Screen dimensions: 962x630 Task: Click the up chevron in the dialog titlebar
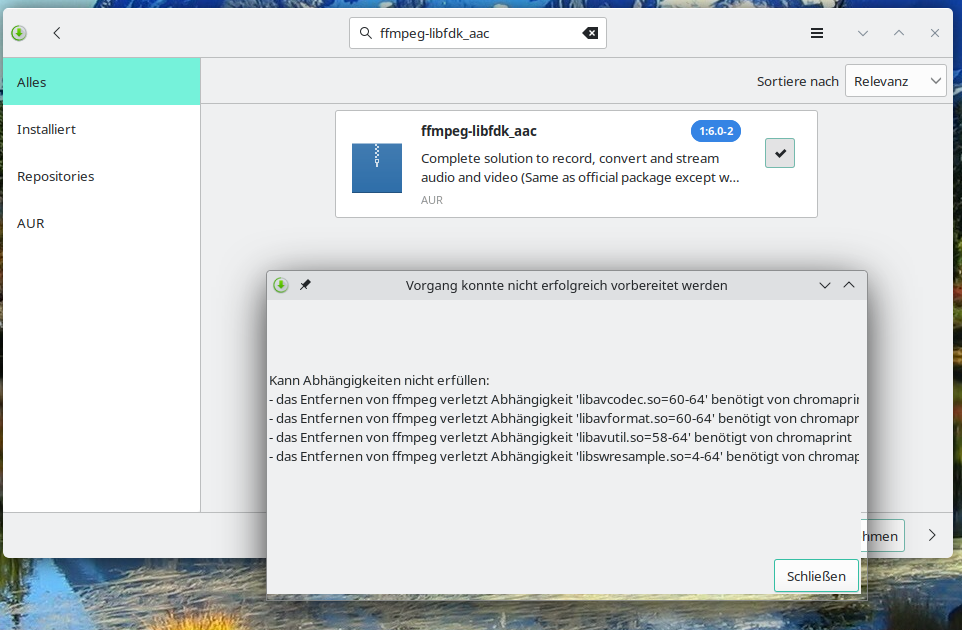[x=849, y=285]
